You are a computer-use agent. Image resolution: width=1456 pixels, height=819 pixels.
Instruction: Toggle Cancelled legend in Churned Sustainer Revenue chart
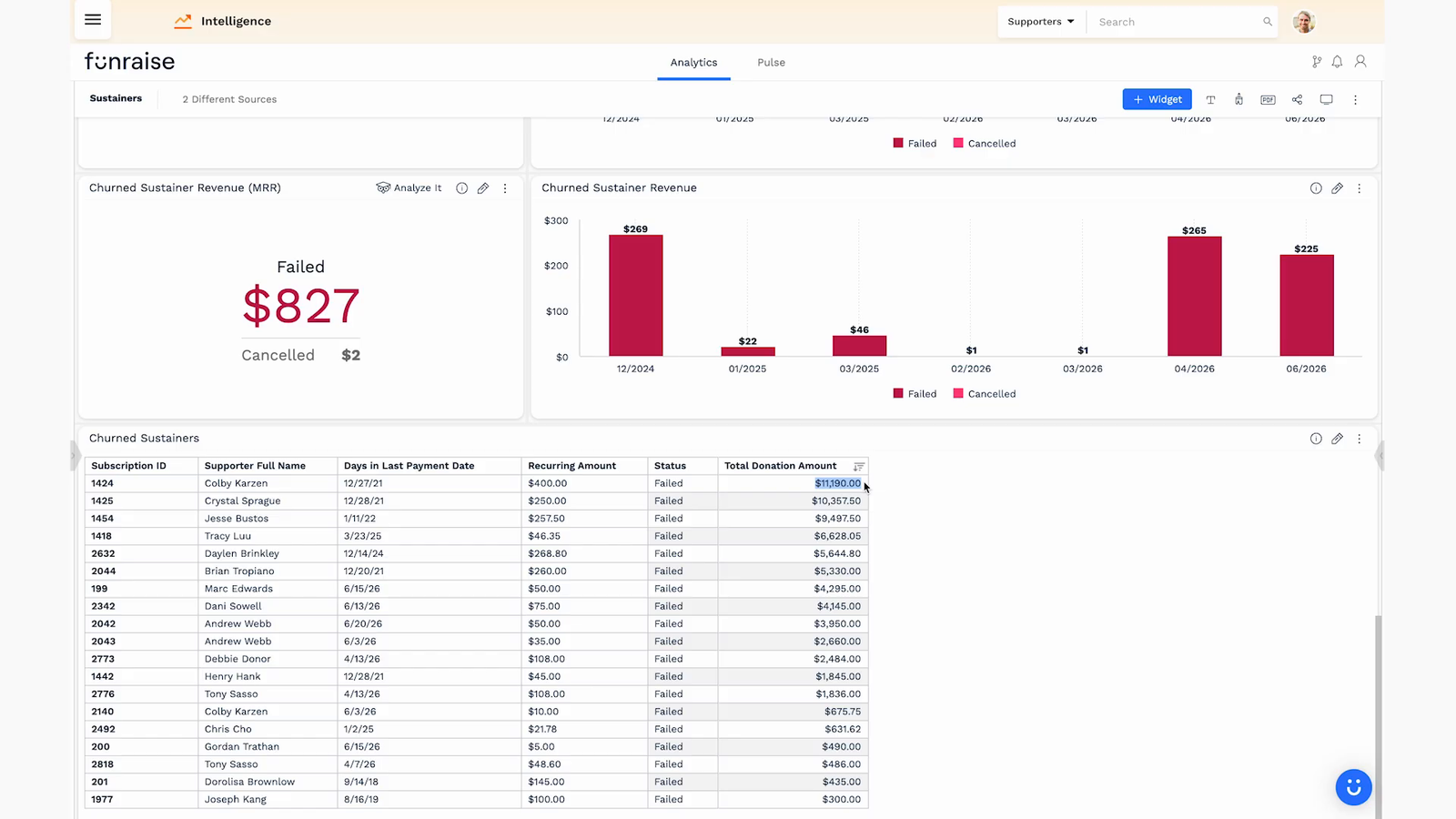pyautogui.click(x=985, y=394)
